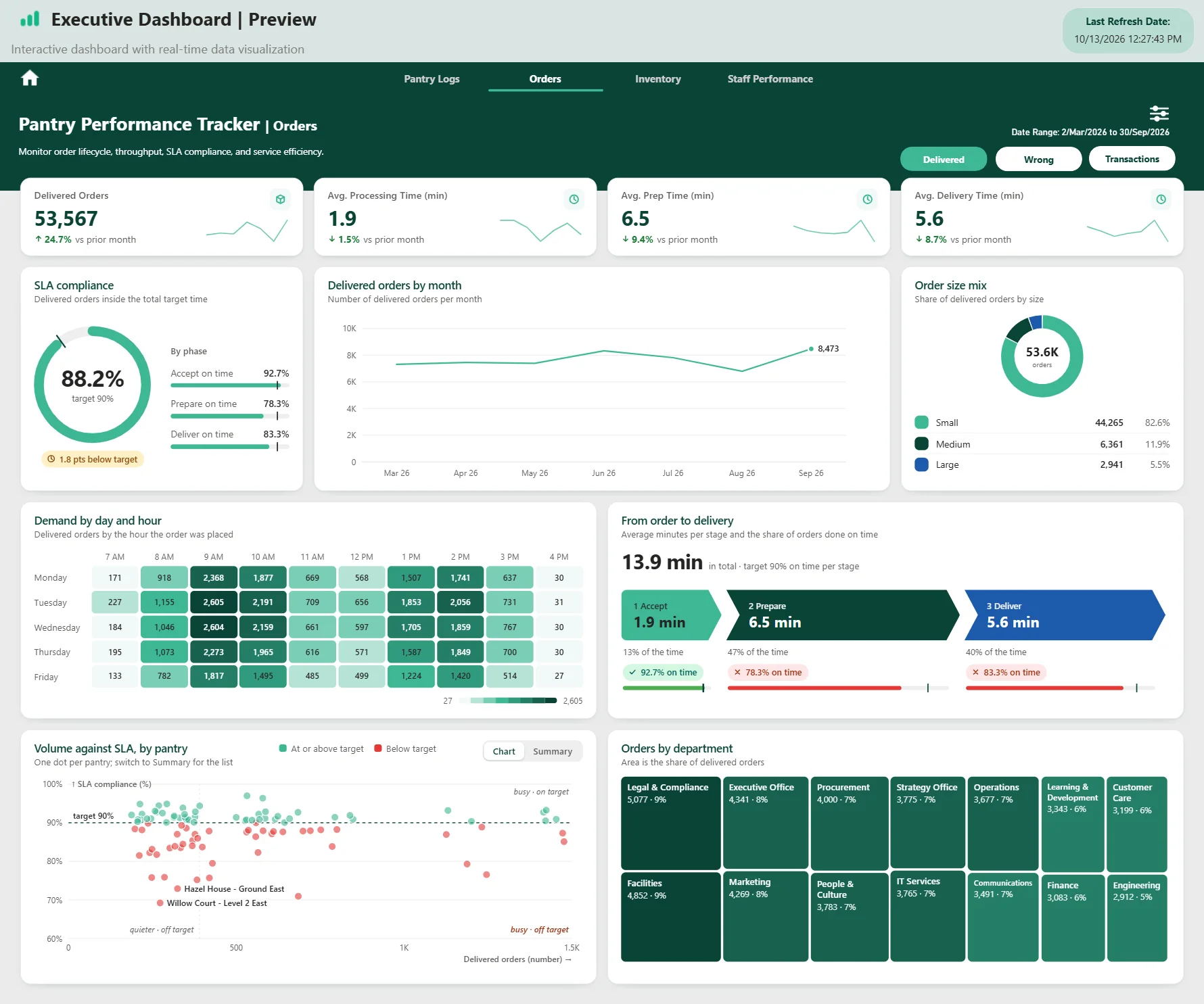This screenshot has width=1204, height=1004.
Task: Click Friday 4 PM cell showing 27
Action: [559, 676]
